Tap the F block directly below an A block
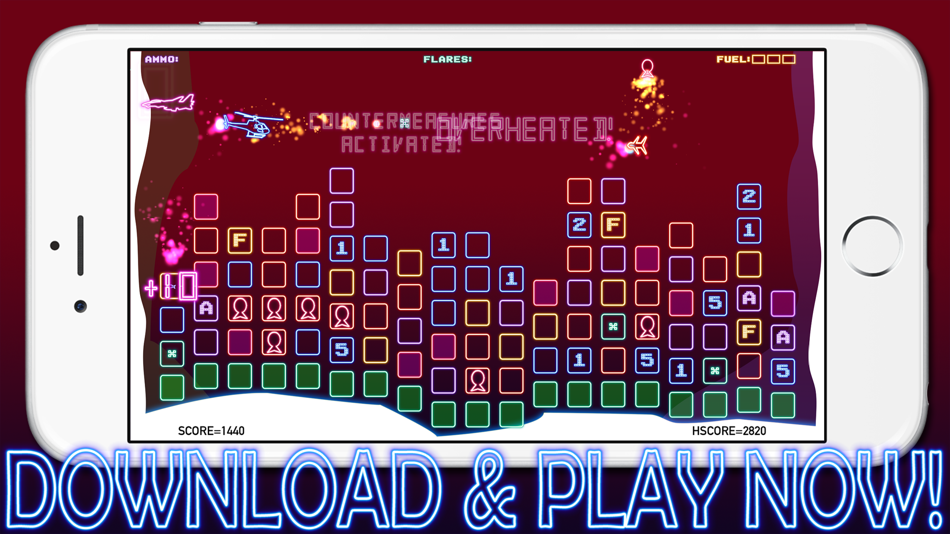 (749, 332)
